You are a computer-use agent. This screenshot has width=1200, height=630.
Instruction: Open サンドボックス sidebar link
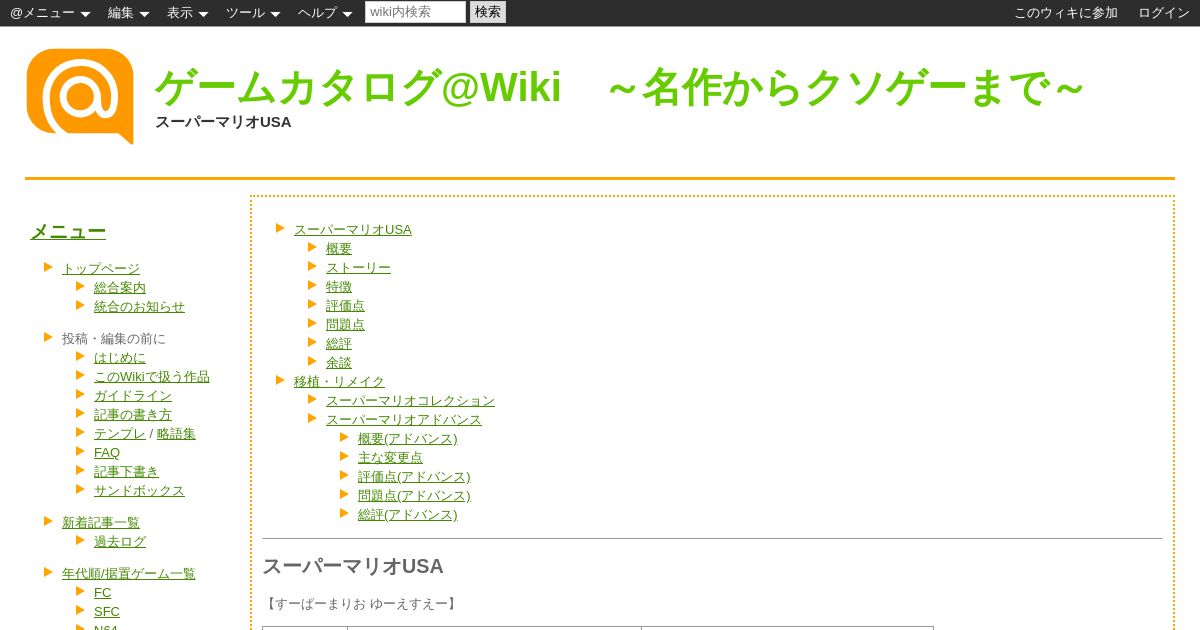[139, 490]
